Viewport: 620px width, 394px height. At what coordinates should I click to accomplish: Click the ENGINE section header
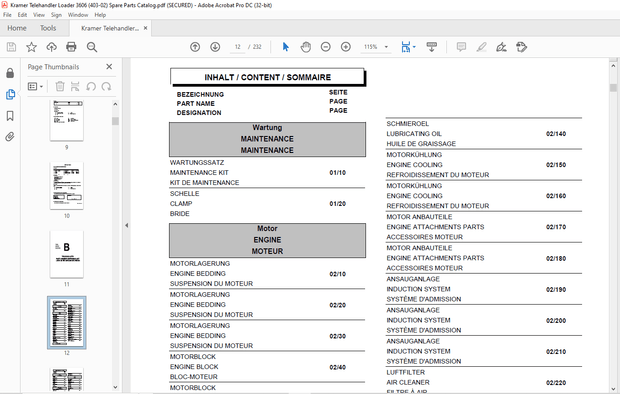pyautogui.click(x=267, y=240)
